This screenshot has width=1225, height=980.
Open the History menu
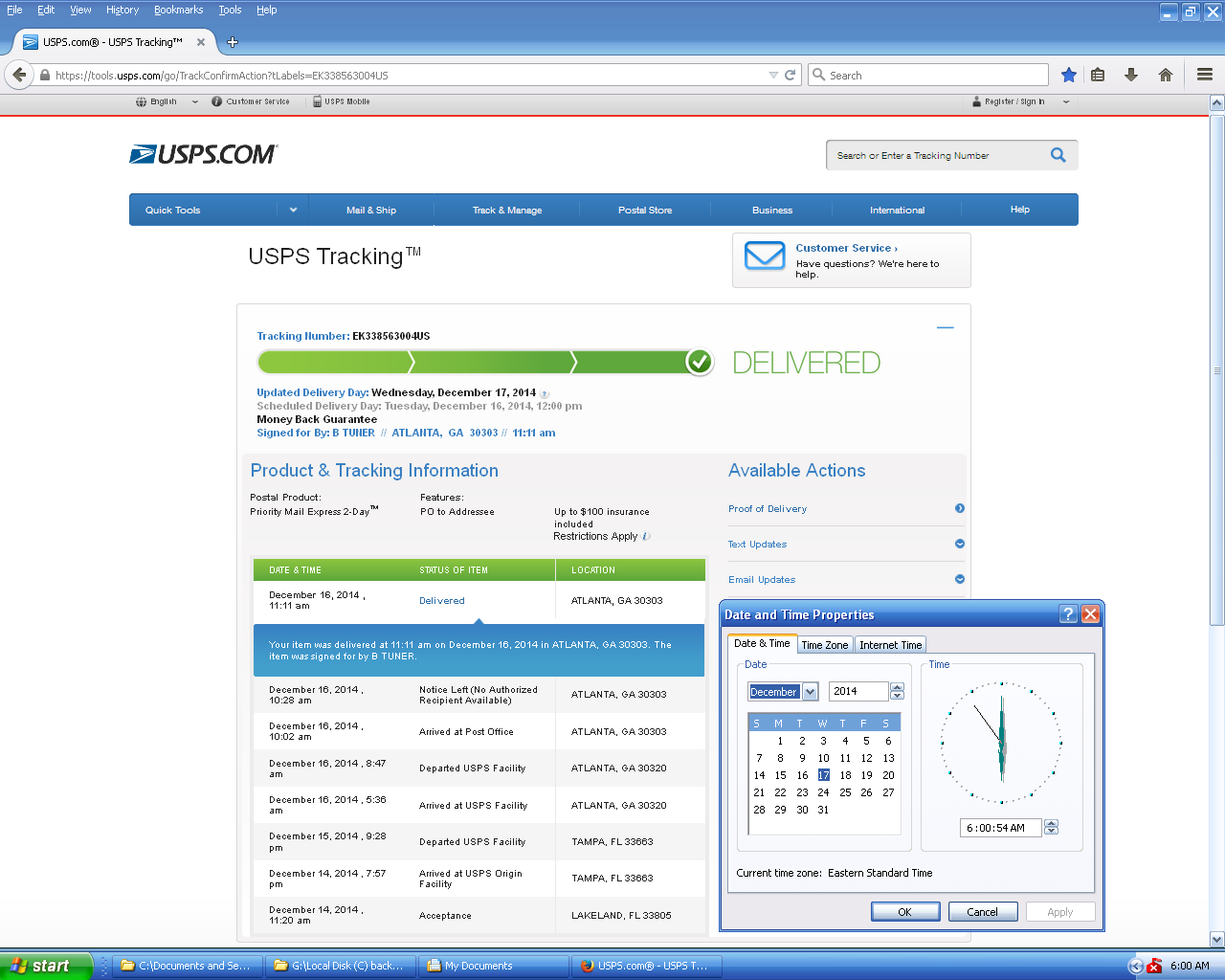click(x=122, y=10)
